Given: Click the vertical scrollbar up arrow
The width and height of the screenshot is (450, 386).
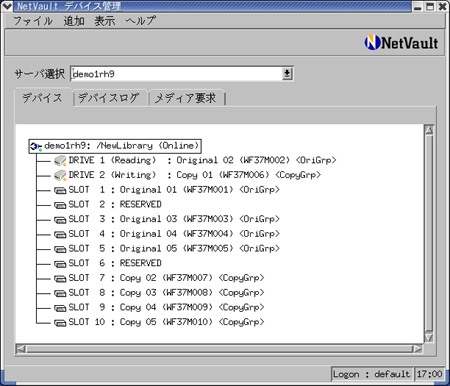Looking at the screenshot, I should pos(429,129).
